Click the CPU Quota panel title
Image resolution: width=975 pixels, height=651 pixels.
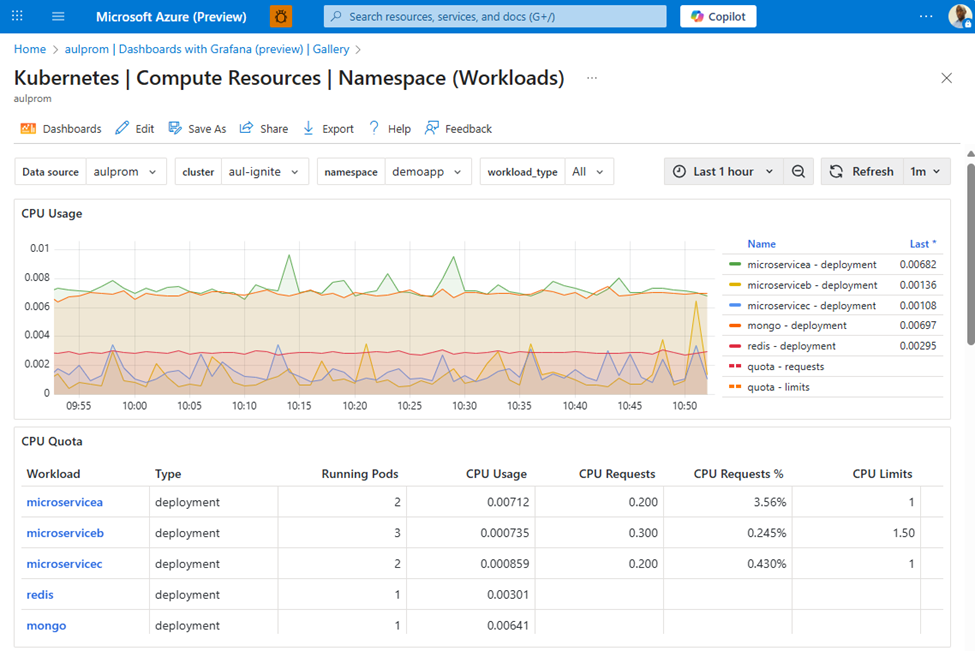point(52,441)
